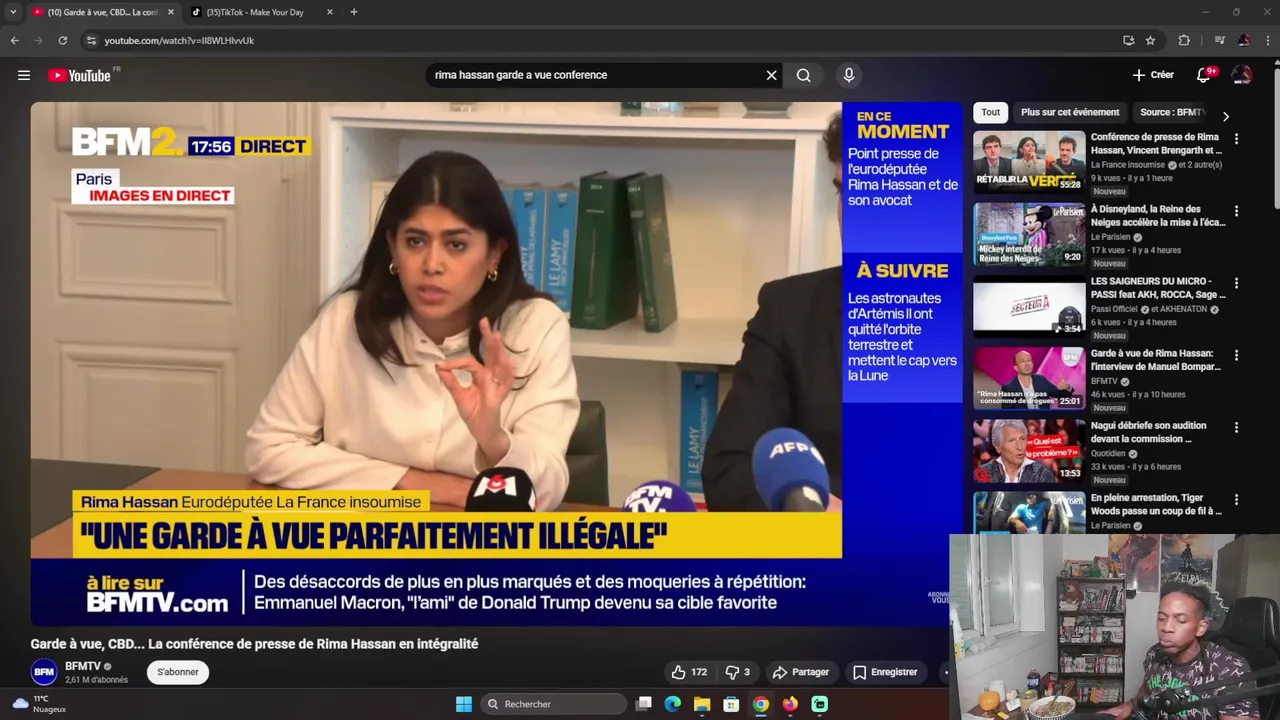The height and width of the screenshot is (720, 1280).
Task: Visit the La France insoumise channel link
Action: point(1128,164)
